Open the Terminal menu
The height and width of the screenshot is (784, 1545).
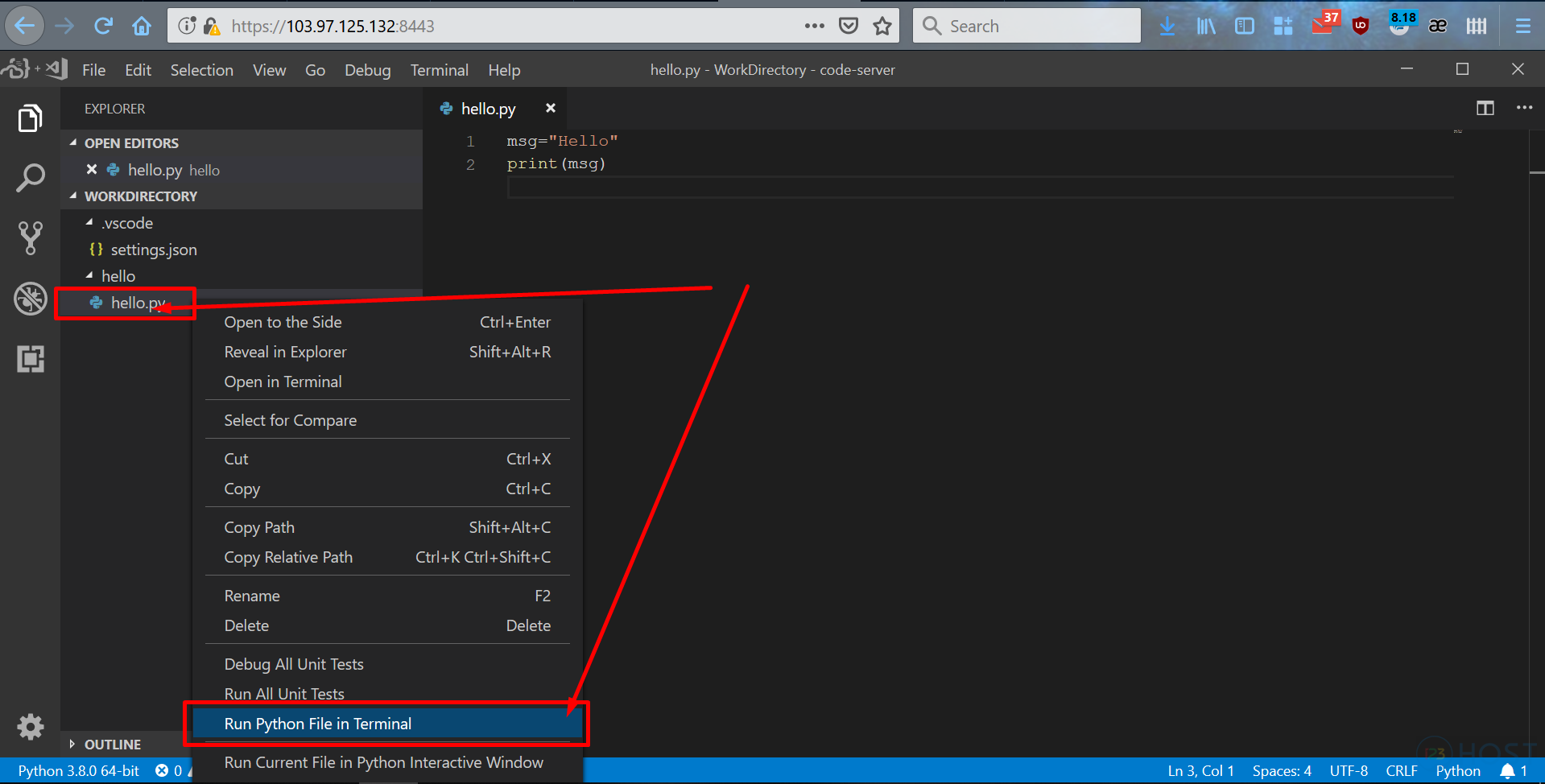[x=439, y=70]
